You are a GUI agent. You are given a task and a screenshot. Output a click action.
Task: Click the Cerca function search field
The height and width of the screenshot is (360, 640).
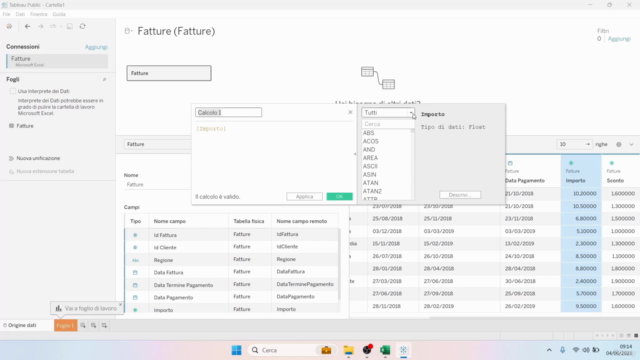(387, 124)
